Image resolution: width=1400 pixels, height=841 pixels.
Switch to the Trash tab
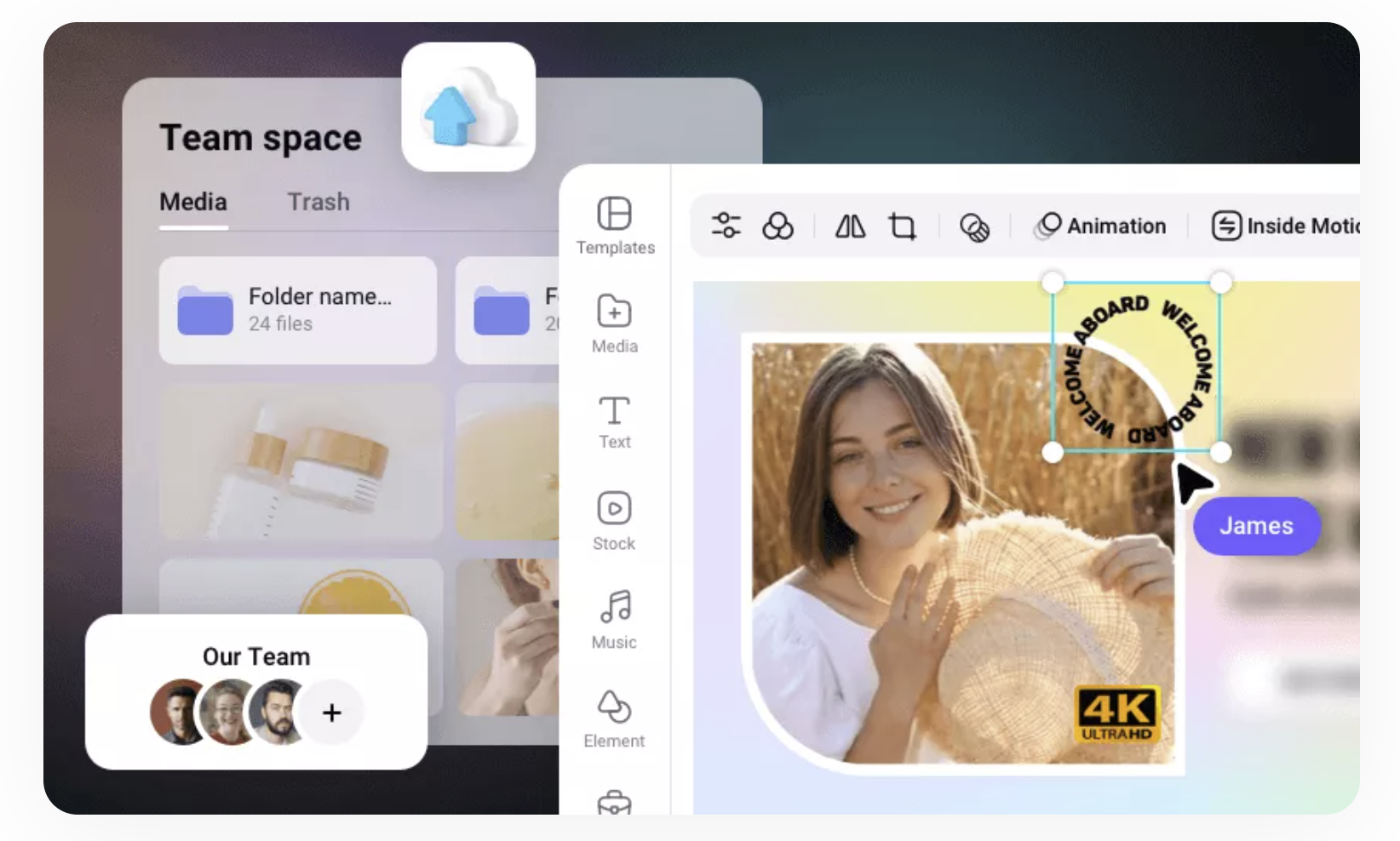[x=318, y=202]
